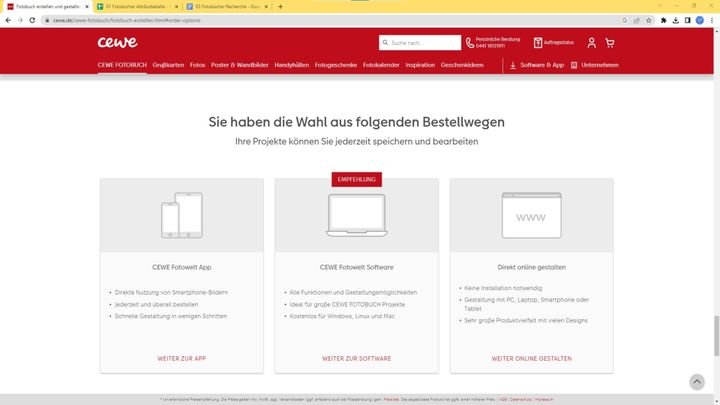Click the EMPFEHLUNG badge
Viewport: 720px width, 405px height.
click(x=357, y=180)
